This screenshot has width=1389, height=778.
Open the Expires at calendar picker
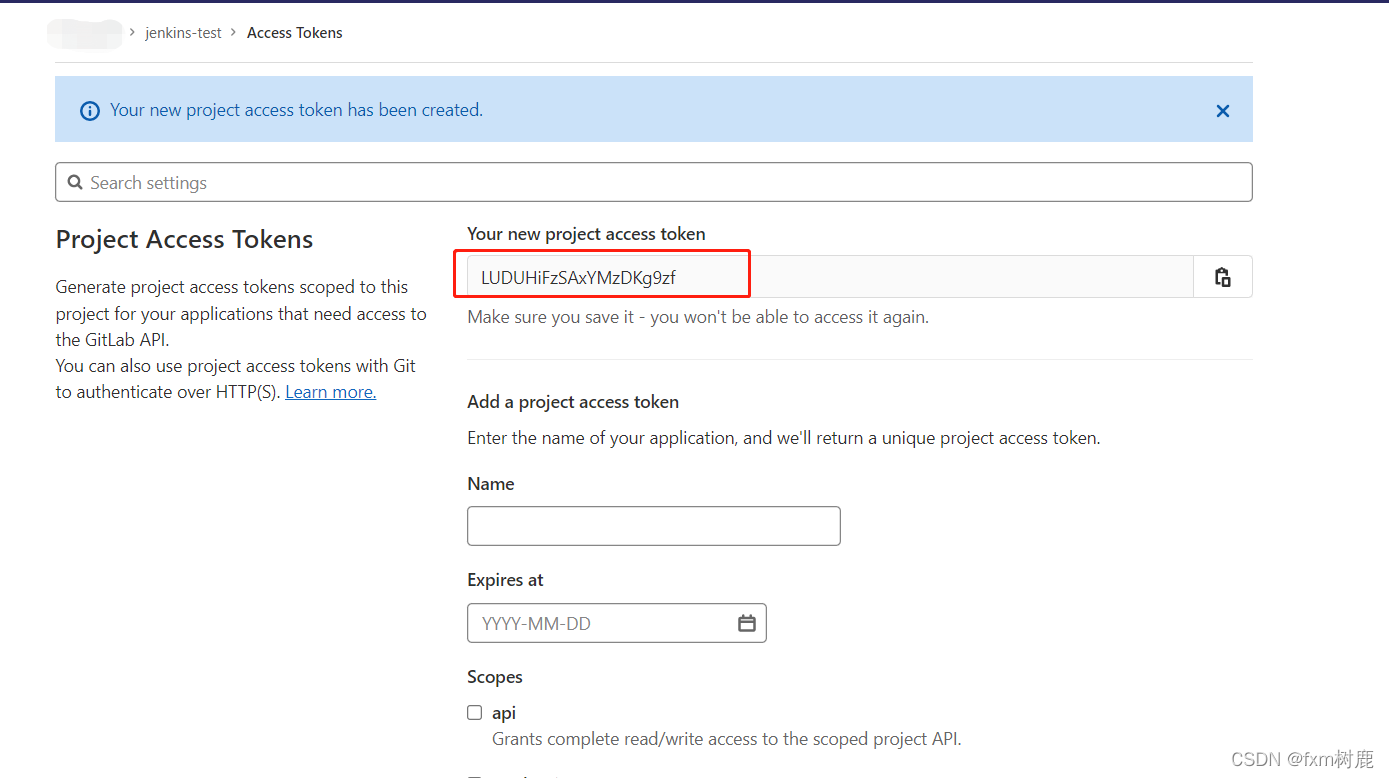pyautogui.click(x=746, y=623)
